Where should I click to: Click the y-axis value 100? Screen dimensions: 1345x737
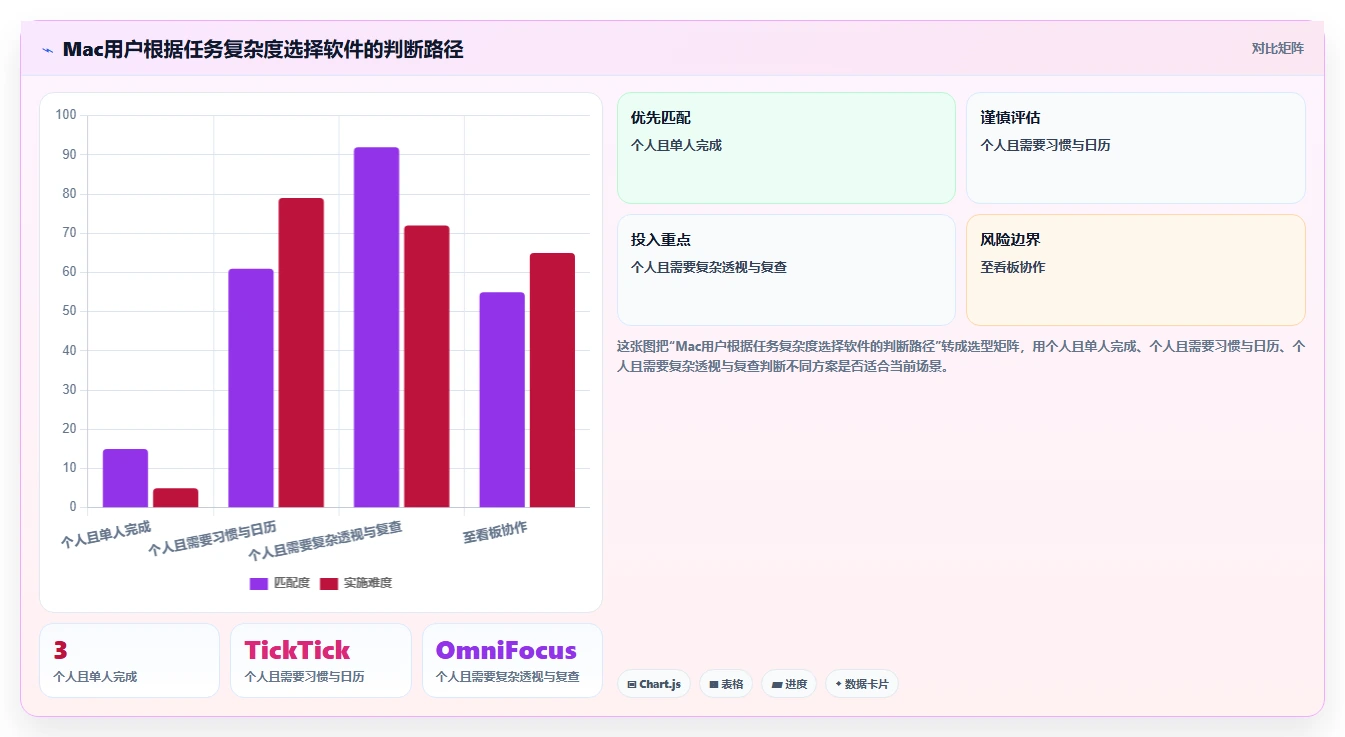[x=66, y=115]
